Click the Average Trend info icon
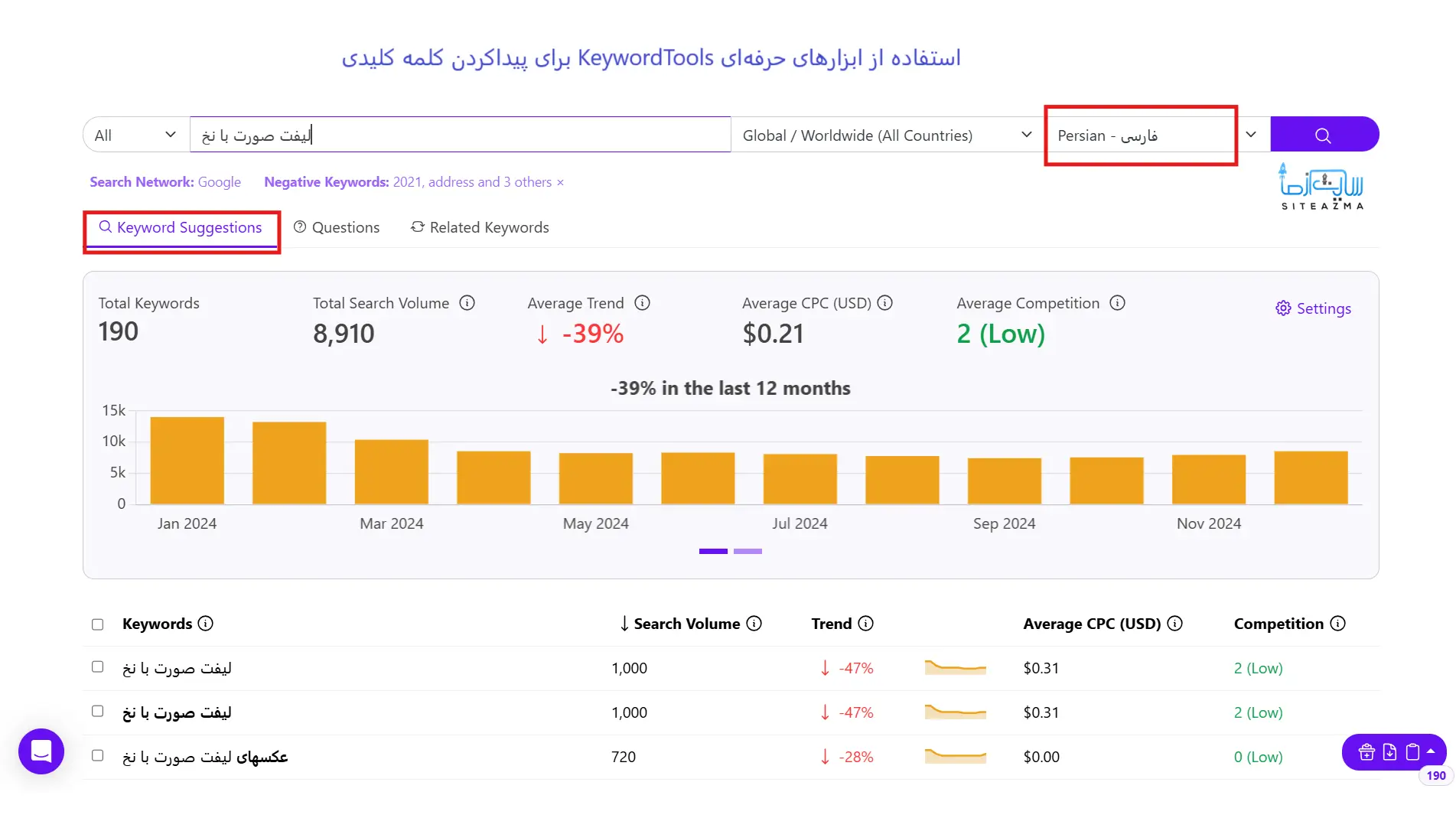1456x818 pixels. coord(642,303)
